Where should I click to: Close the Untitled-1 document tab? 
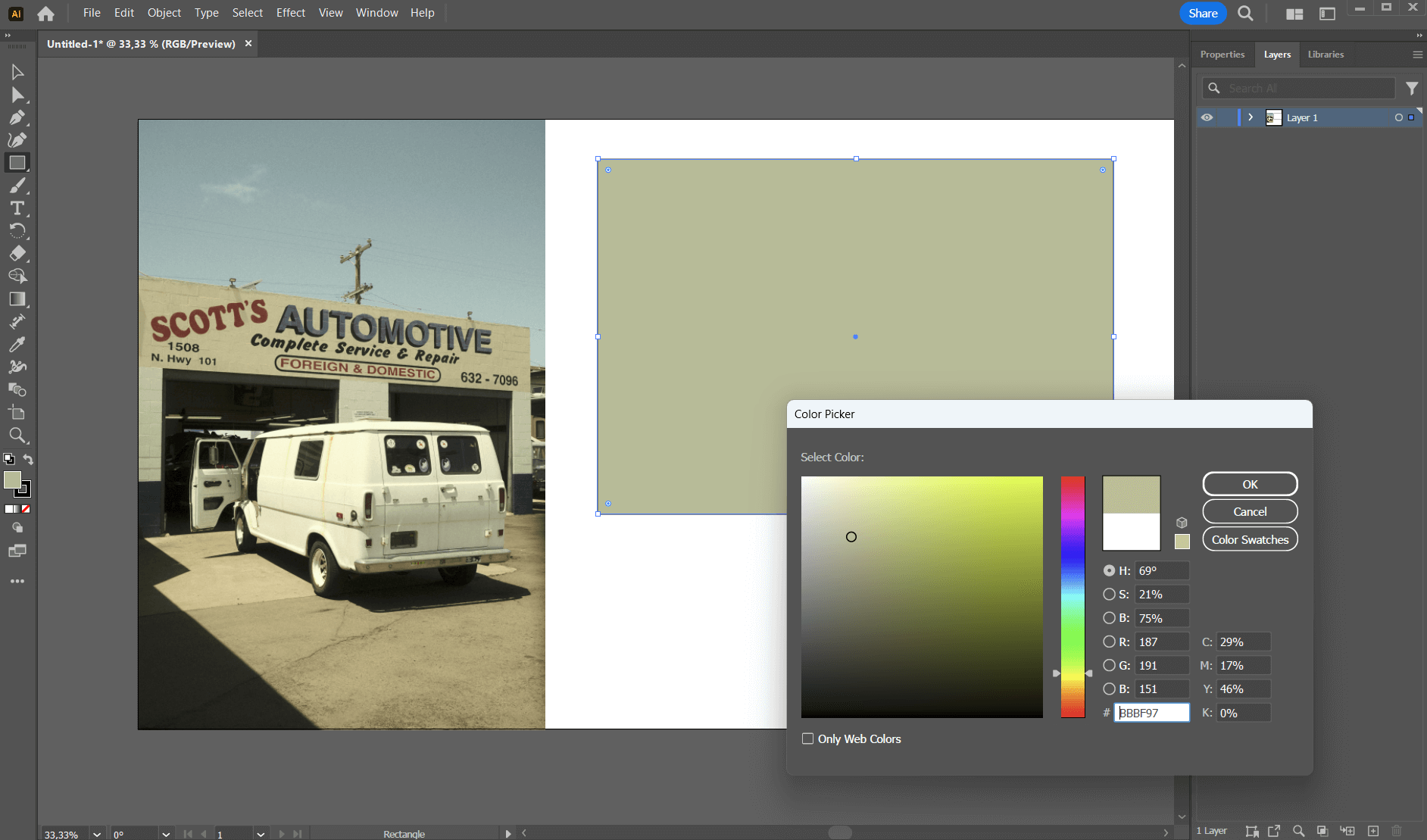point(248,44)
